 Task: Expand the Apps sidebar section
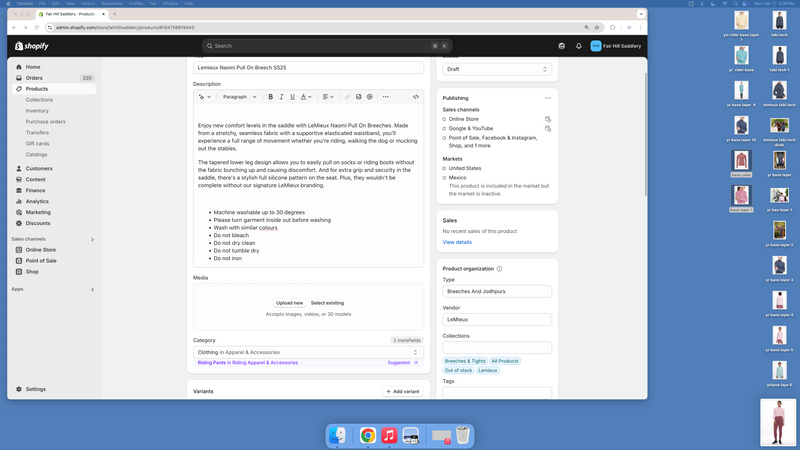tap(92, 289)
